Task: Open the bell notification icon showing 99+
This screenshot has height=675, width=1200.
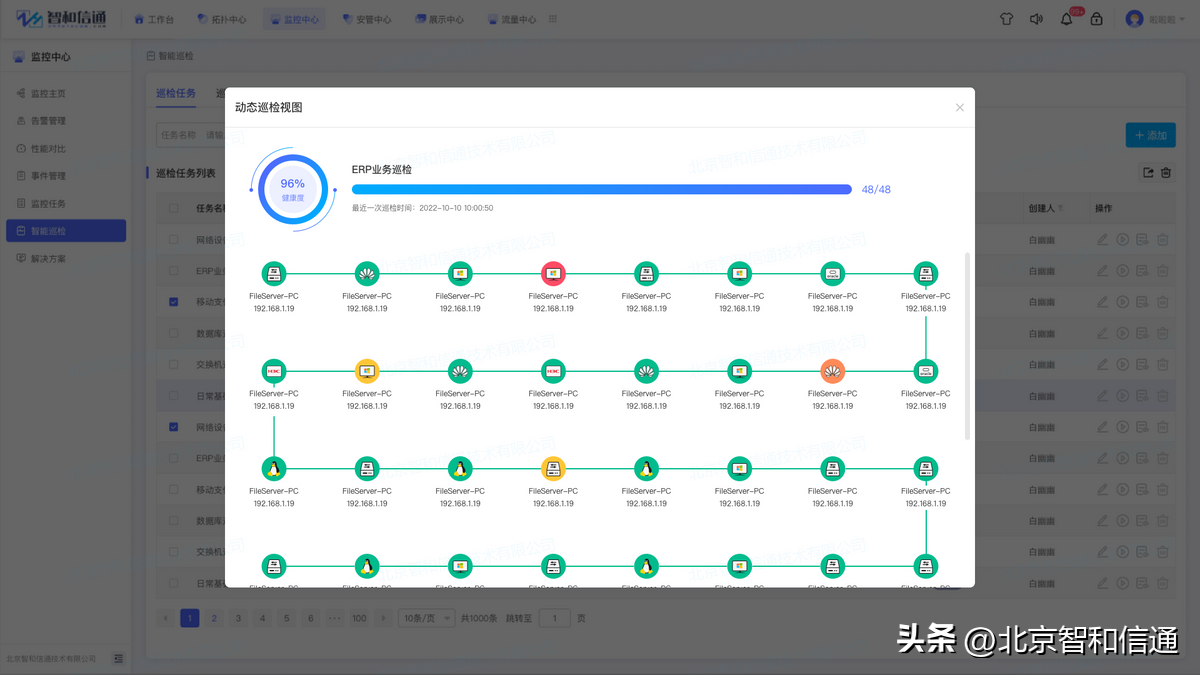Action: click(1066, 18)
